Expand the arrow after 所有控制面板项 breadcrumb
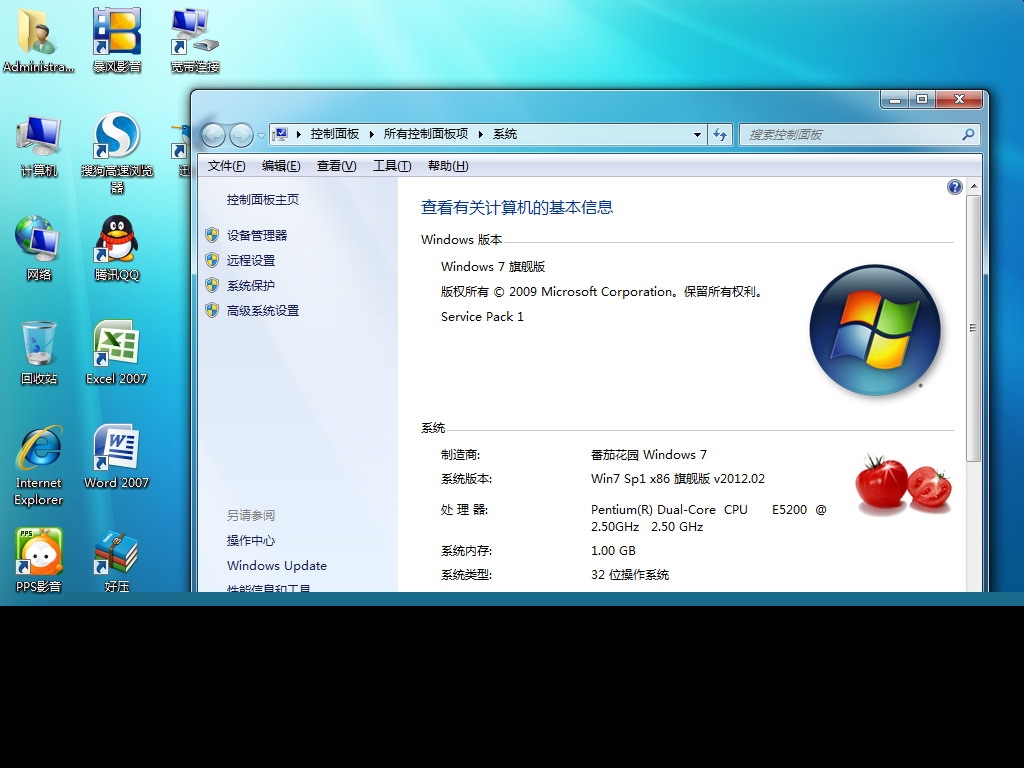1024x768 pixels. coord(481,135)
